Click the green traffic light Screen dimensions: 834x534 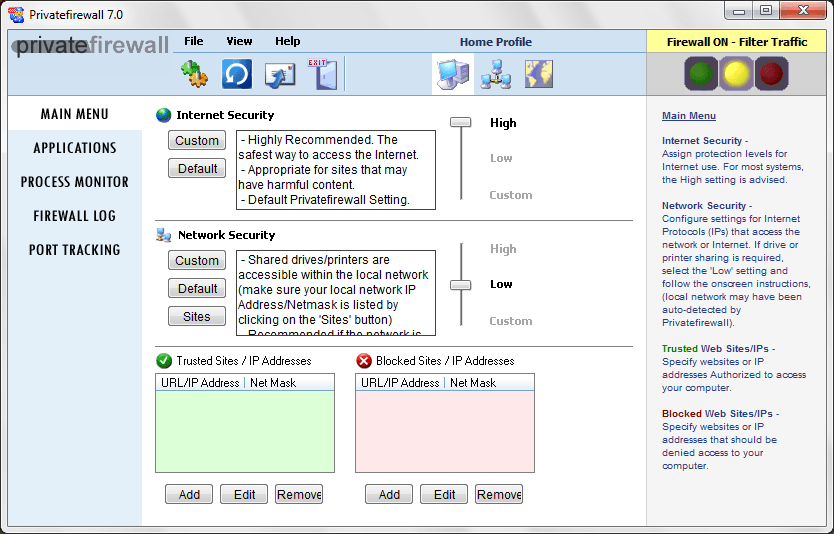701,74
